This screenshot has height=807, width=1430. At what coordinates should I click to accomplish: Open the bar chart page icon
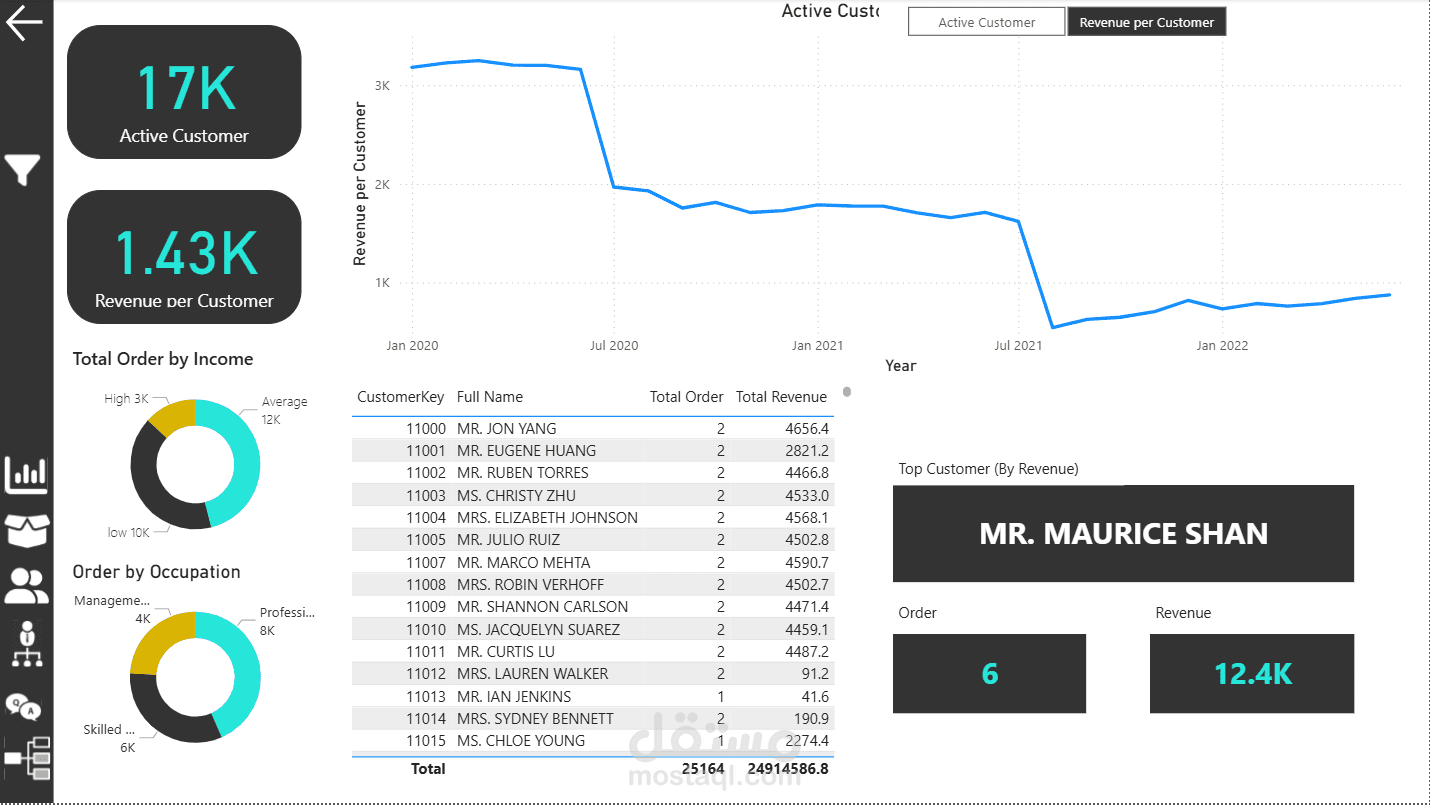pos(26,476)
